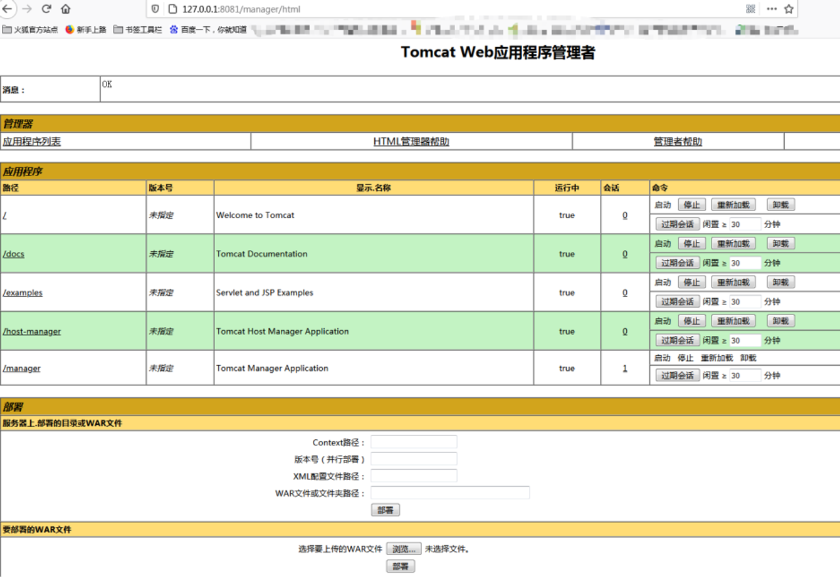Click the address bar URL 127.0.0.1:8081/manager/html
Screen dimensions: 840x578
point(241,9)
